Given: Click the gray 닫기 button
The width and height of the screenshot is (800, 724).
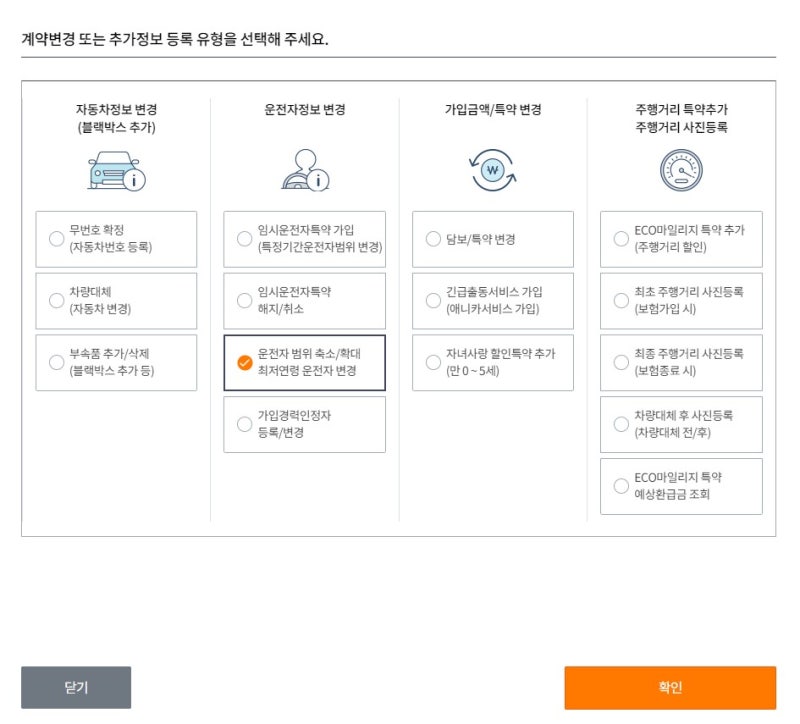Looking at the screenshot, I should point(76,687).
